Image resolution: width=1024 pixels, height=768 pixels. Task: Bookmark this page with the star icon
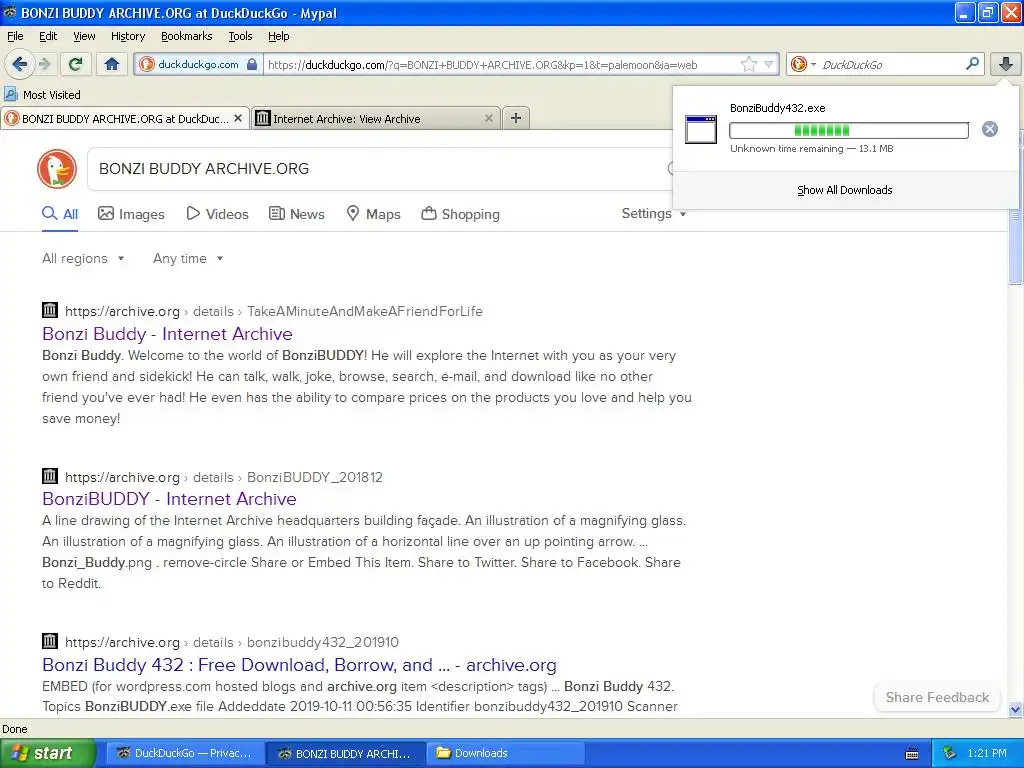(x=748, y=64)
